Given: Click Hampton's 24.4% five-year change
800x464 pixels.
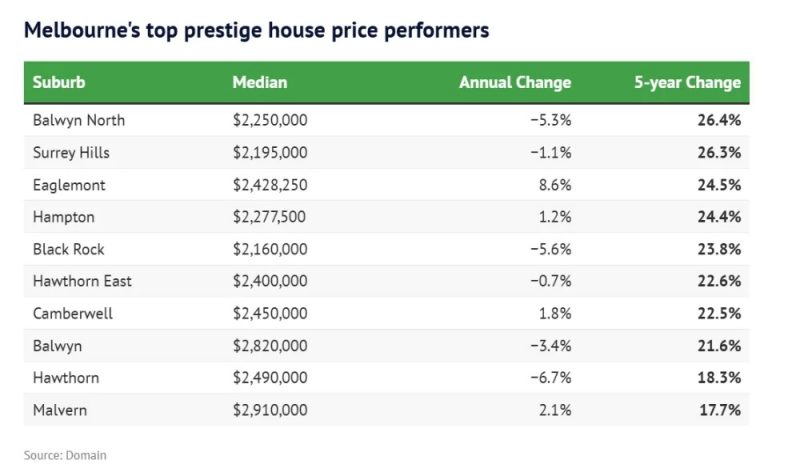Looking at the screenshot, I should click(x=720, y=217).
